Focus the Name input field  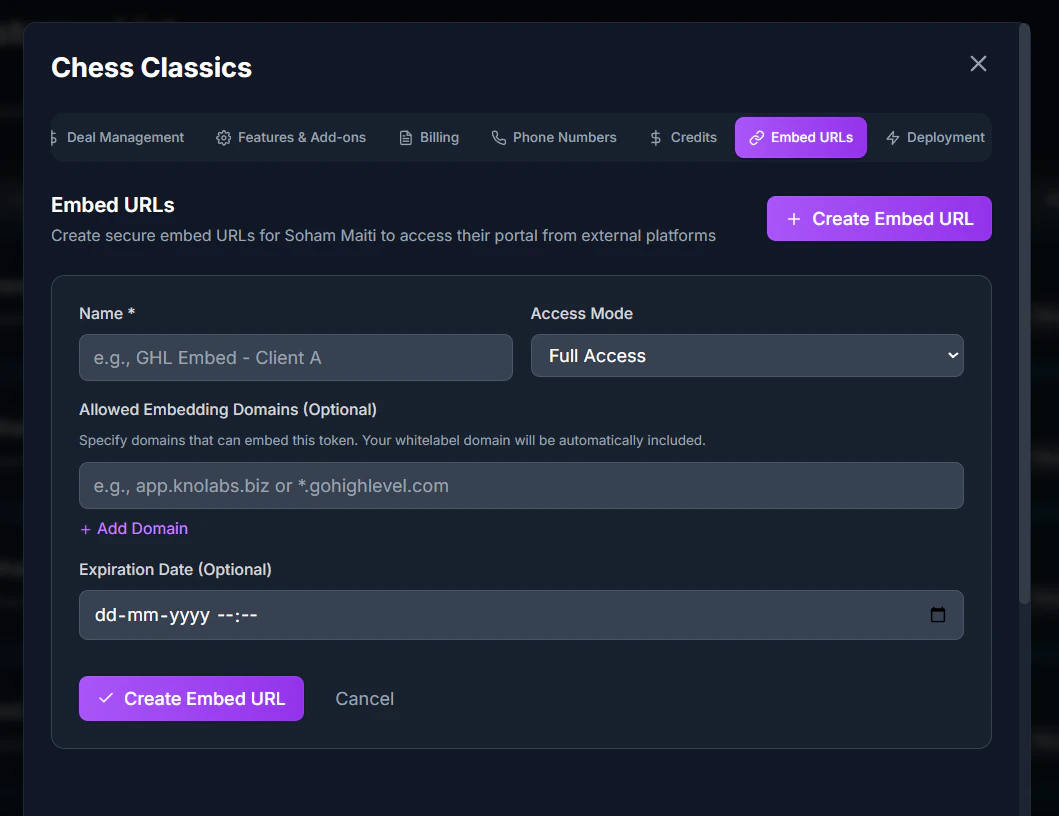tap(295, 357)
